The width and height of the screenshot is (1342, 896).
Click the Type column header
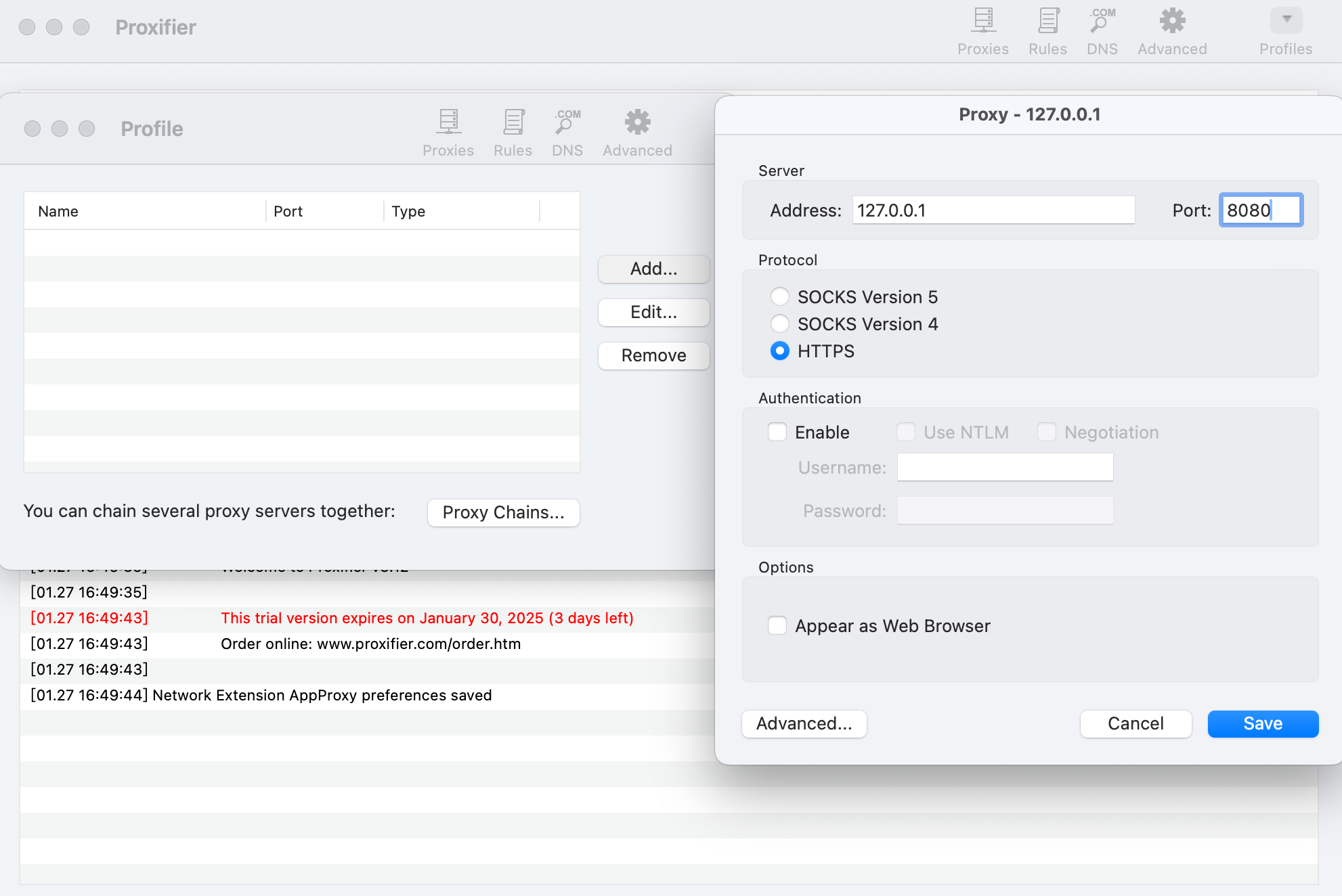408,211
